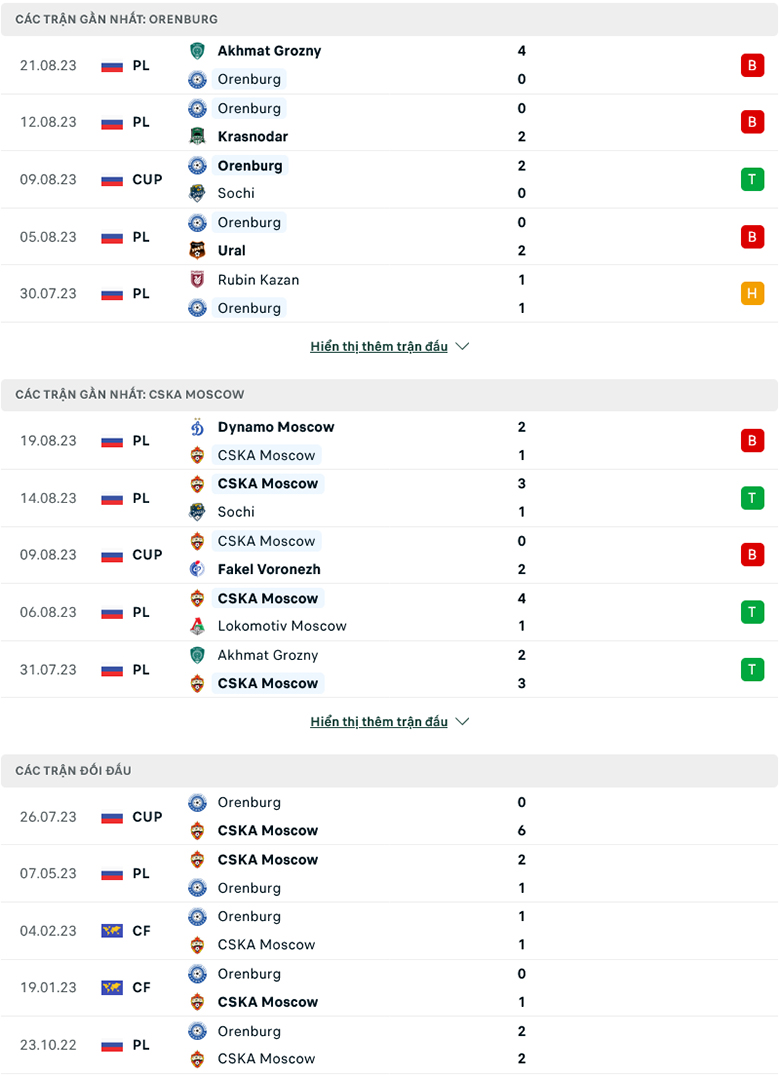Click the Ural team crest icon
Viewport: 780px width, 1076px height.
click(197, 250)
